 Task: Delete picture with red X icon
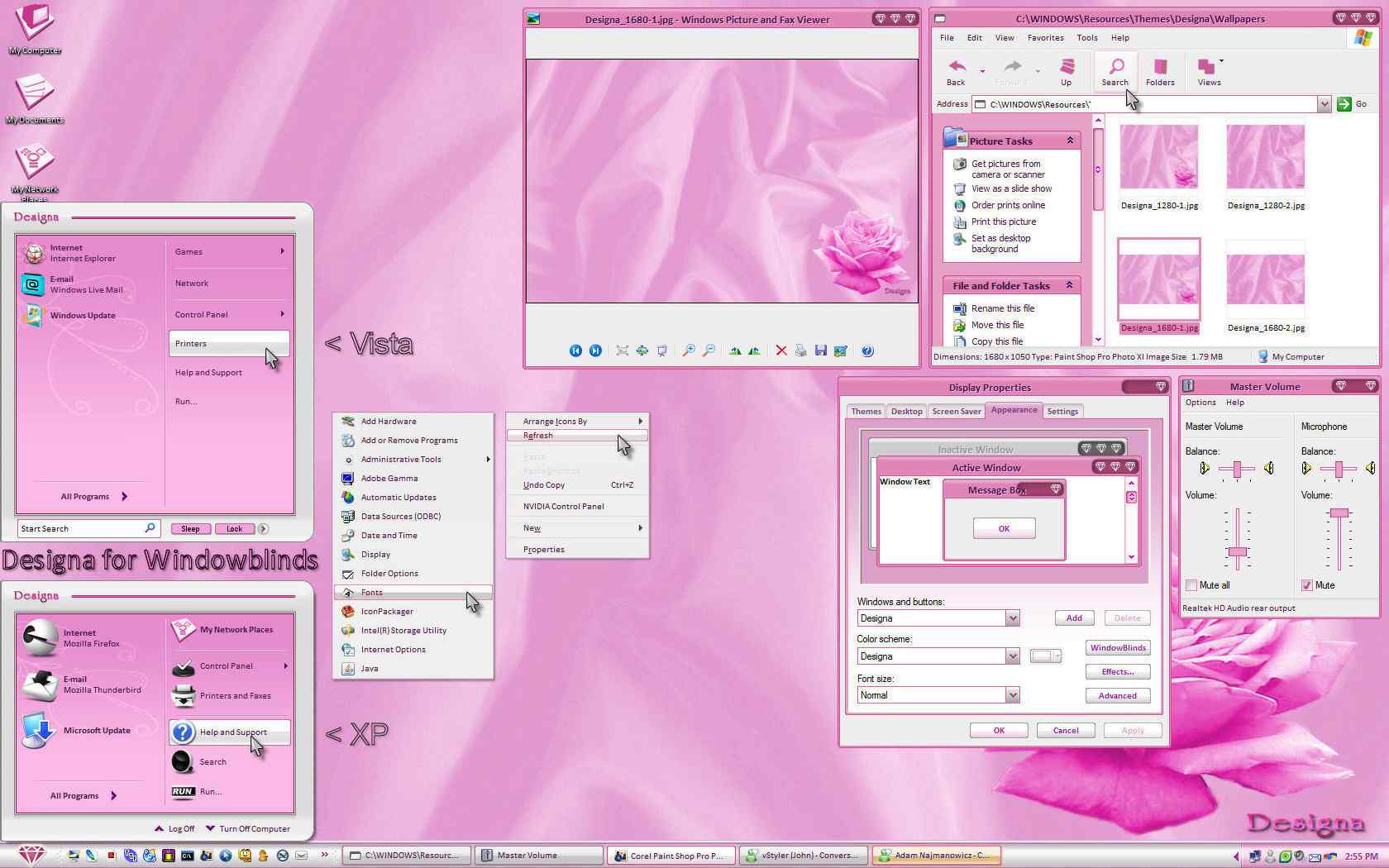coord(781,351)
